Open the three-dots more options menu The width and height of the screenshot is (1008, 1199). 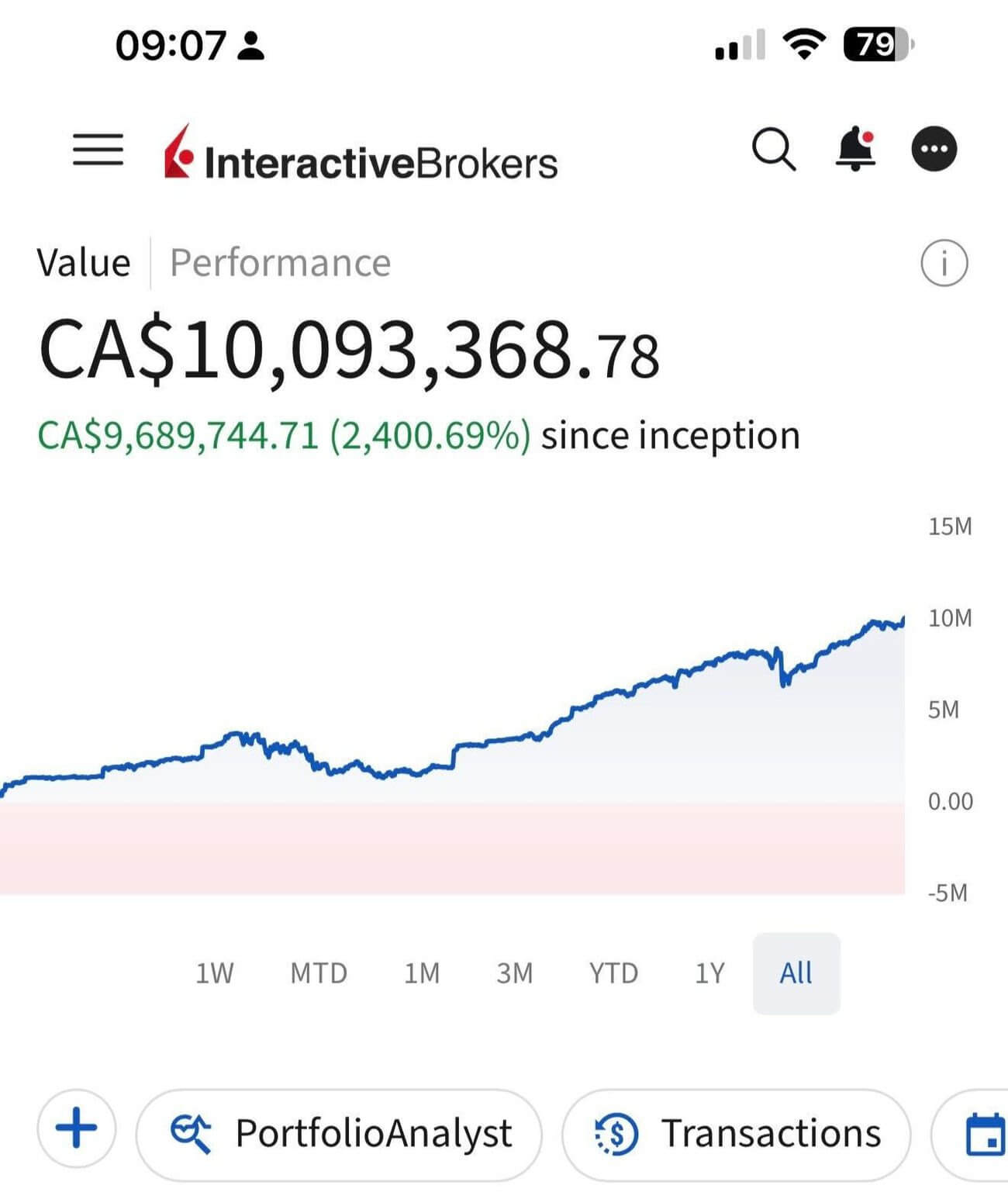pyautogui.click(x=934, y=149)
